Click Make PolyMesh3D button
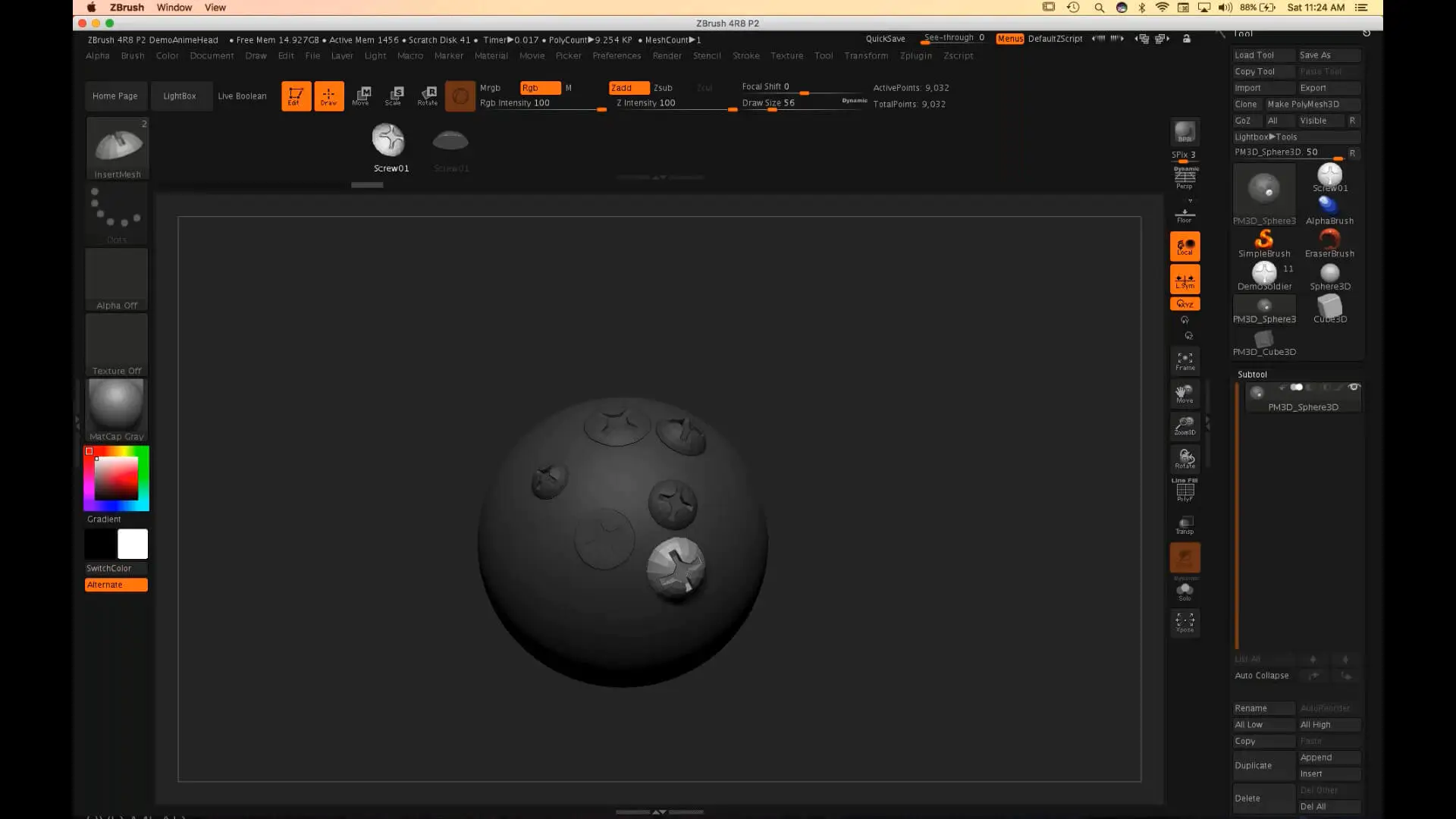Screen dimensions: 1456x819 tap(1313, 105)
